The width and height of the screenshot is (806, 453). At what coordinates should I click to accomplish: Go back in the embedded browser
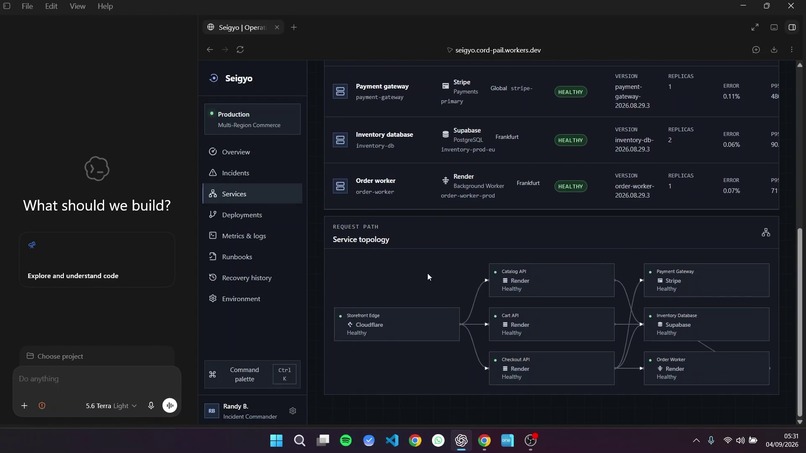pyautogui.click(x=210, y=50)
